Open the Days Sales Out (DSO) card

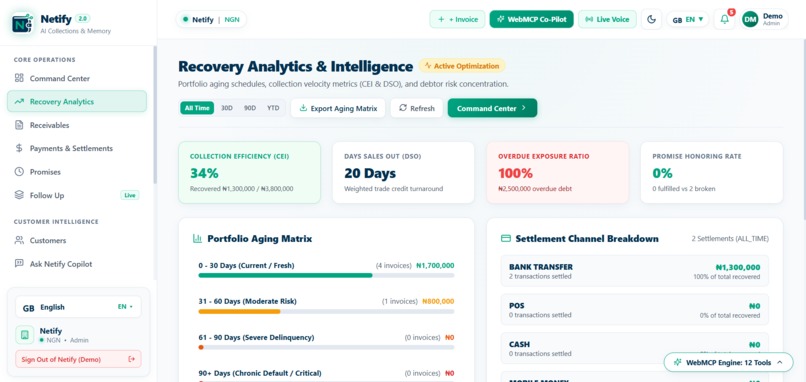tap(403, 172)
